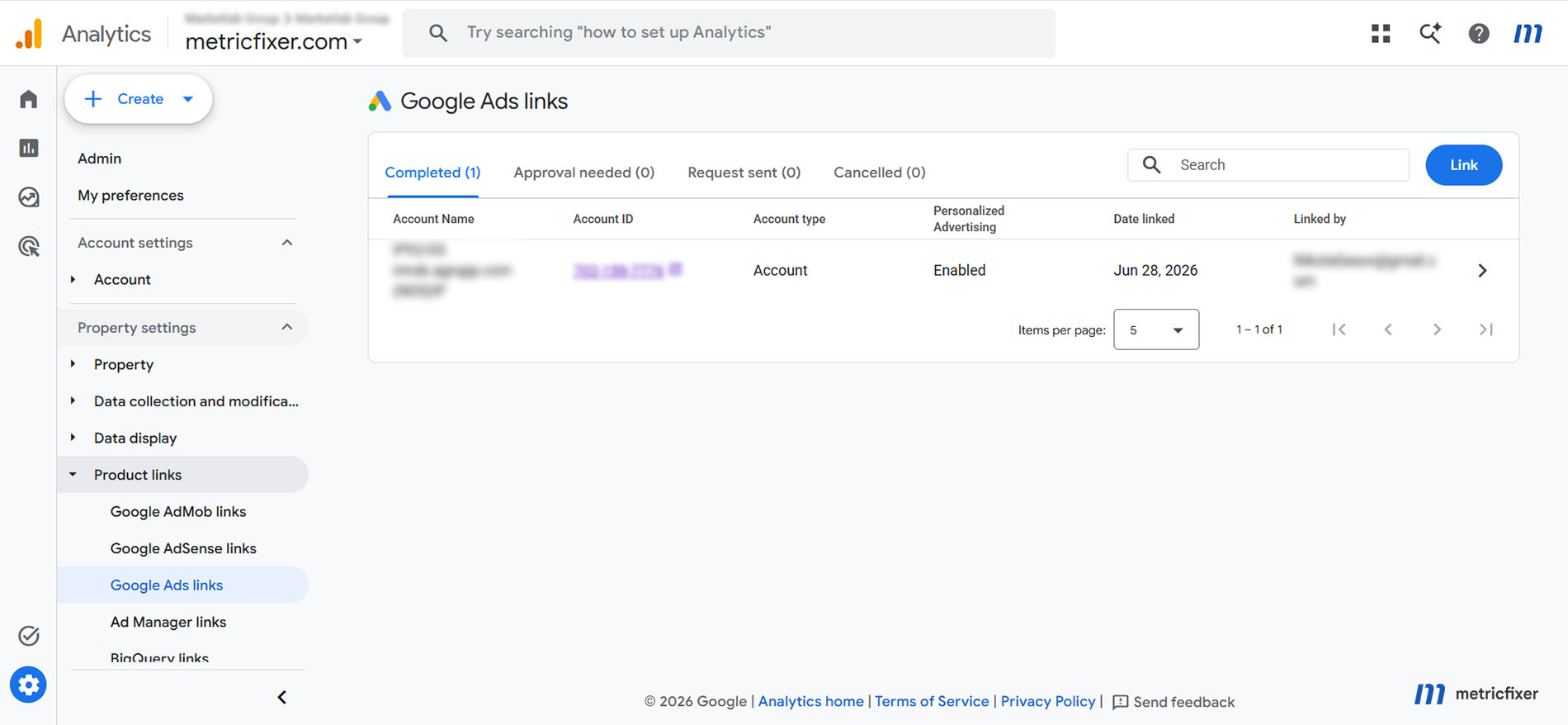
Task: Open the Explore icon in the left rail
Action: pos(29,197)
